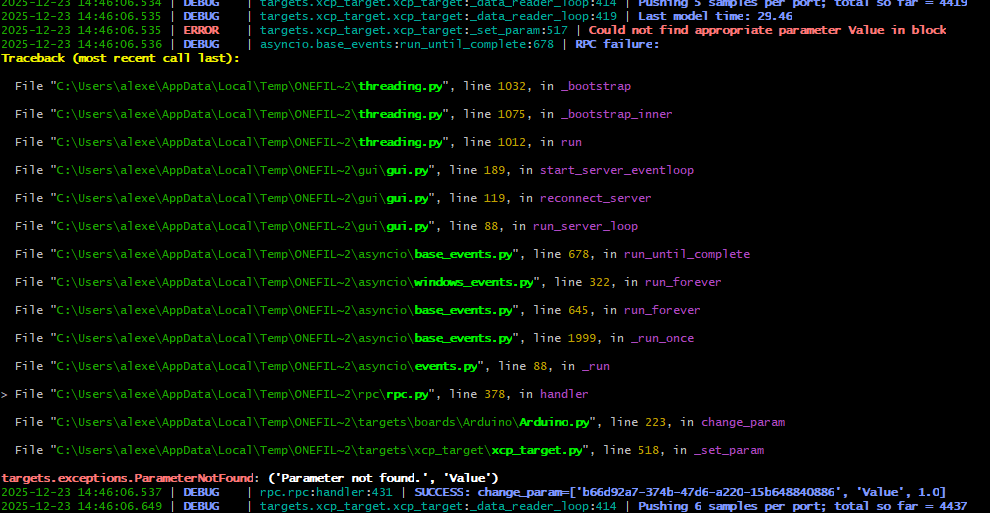
Task: Click the "RPC failure:" log message
Action: pos(617,44)
